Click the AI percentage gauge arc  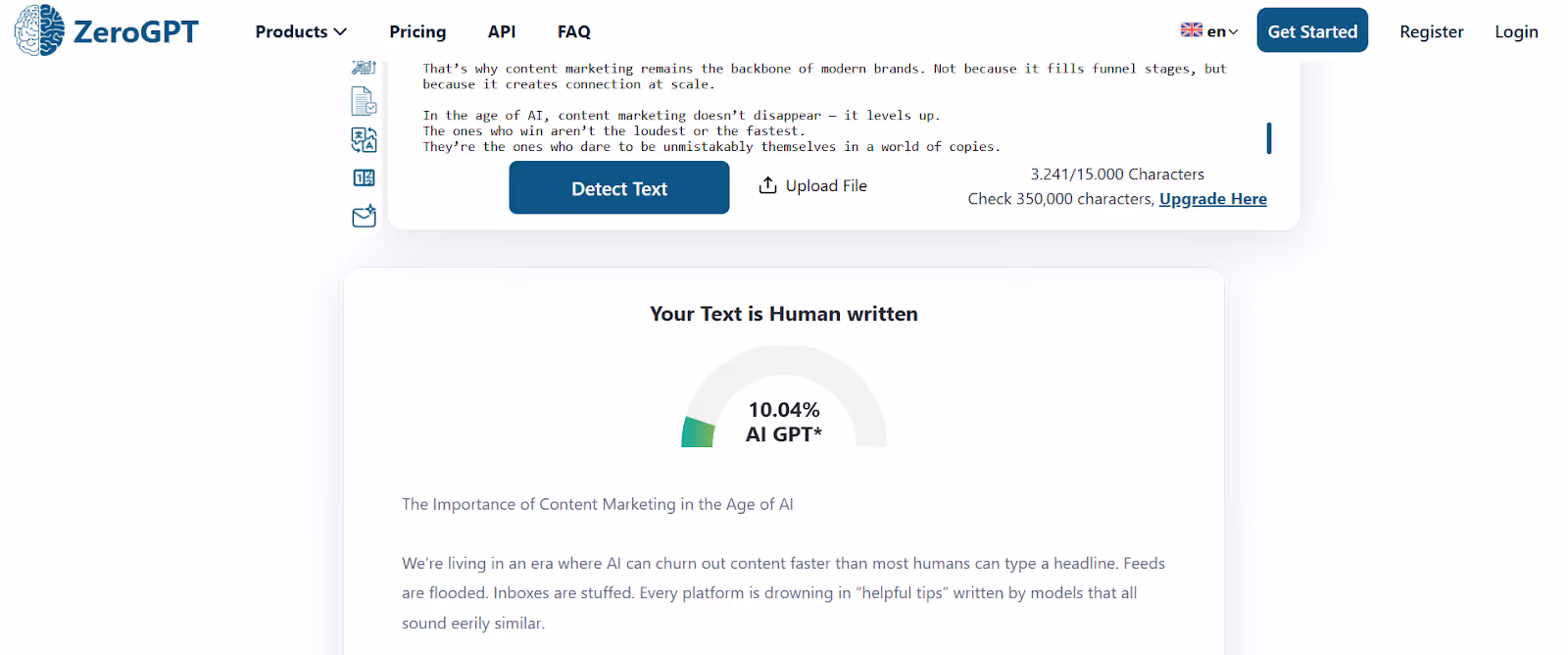(x=784, y=396)
